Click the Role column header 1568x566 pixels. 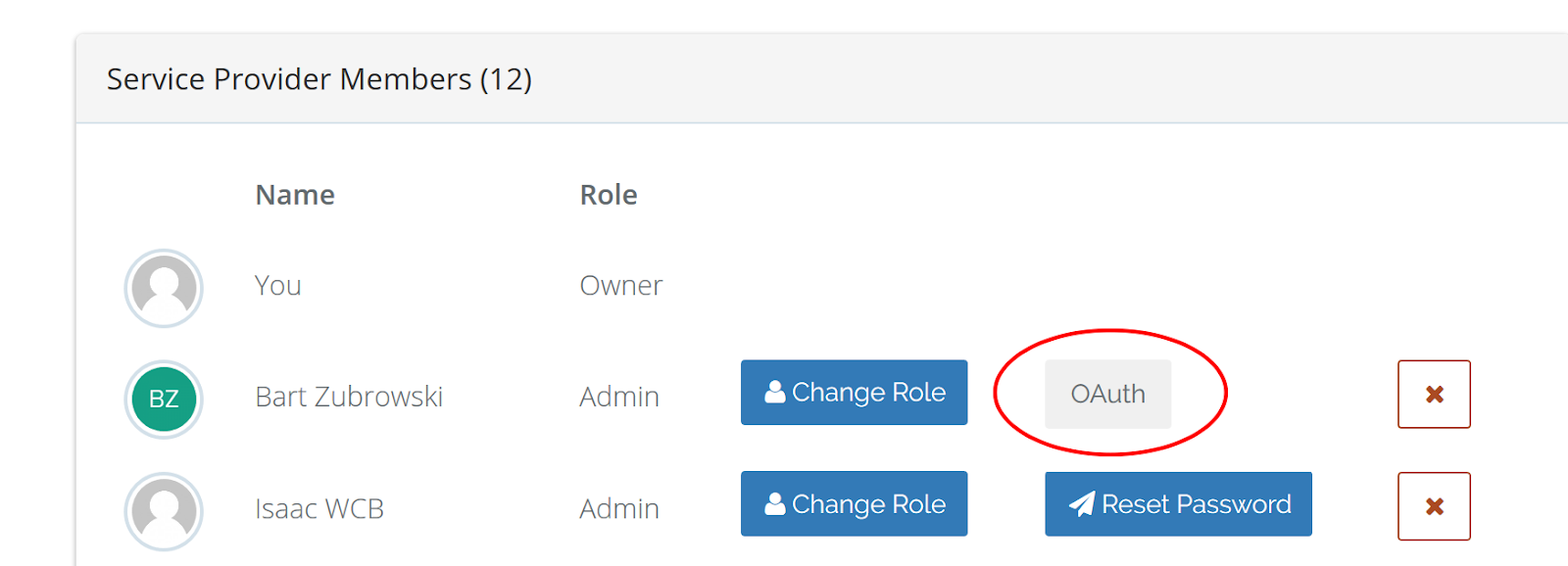coord(609,195)
